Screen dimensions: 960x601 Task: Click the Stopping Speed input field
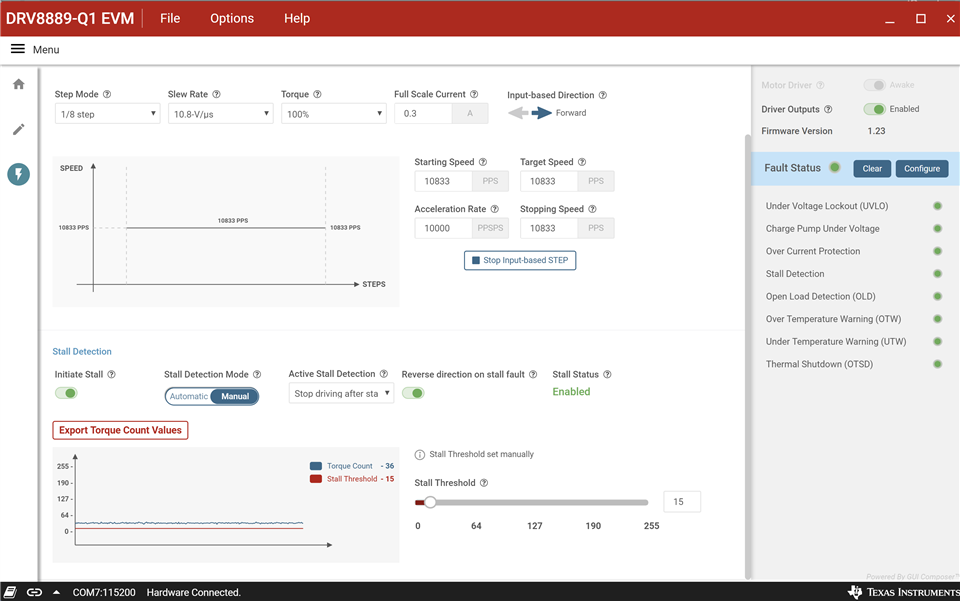click(549, 228)
